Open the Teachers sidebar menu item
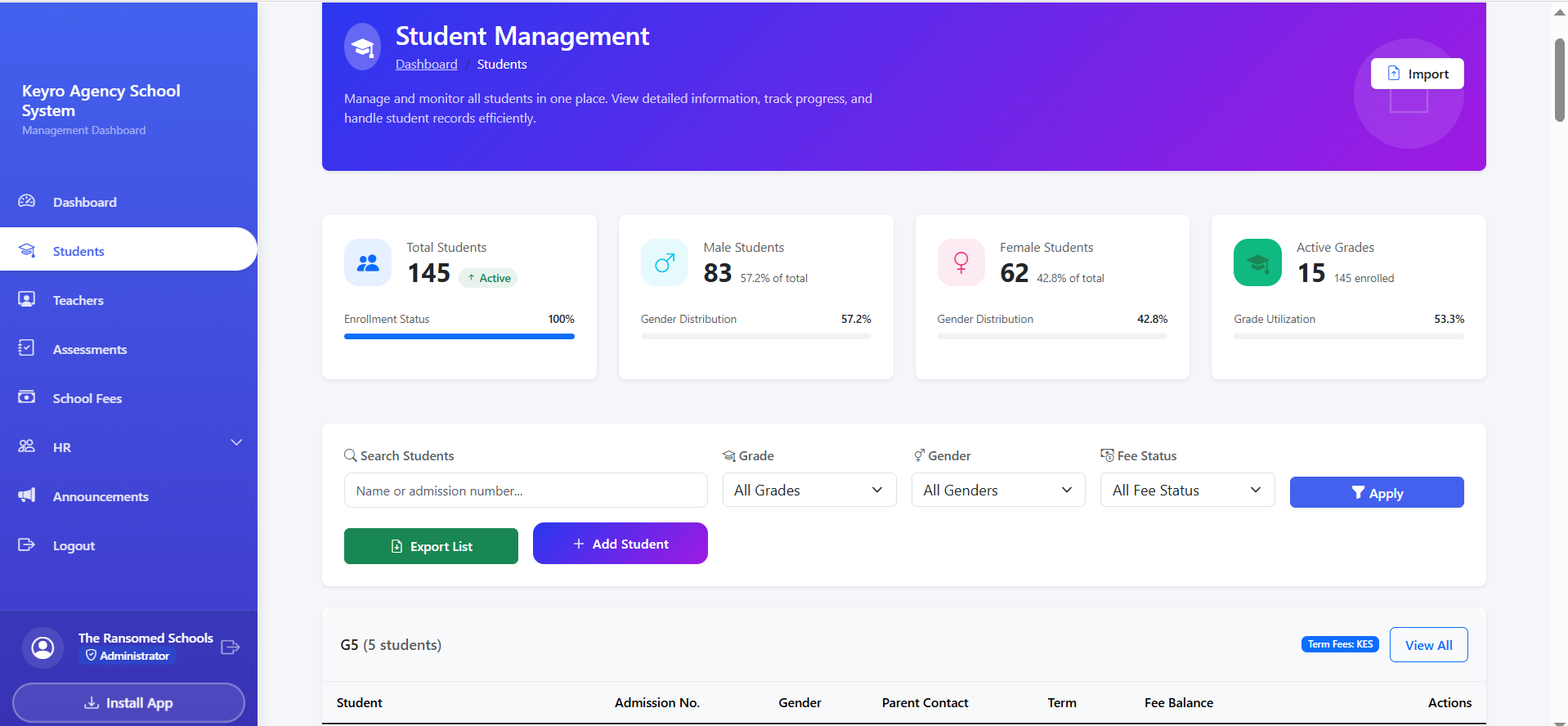 click(x=78, y=300)
